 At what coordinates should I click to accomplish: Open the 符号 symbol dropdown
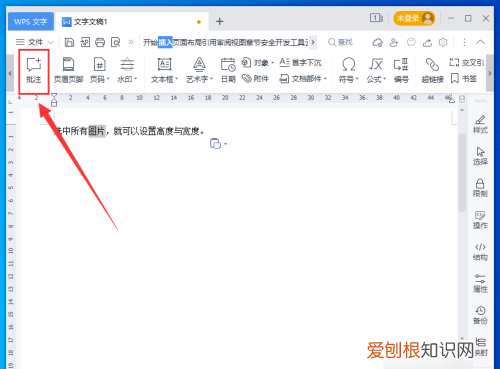(349, 71)
